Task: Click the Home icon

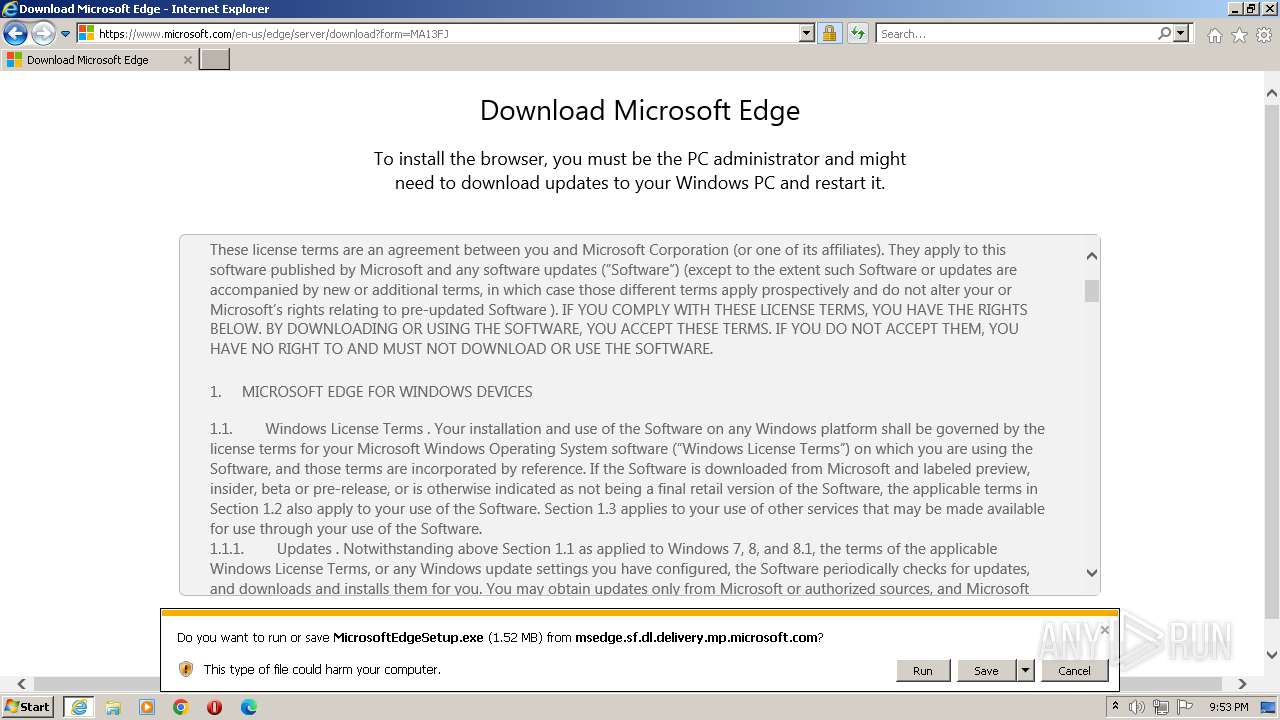Action: click(1214, 35)
